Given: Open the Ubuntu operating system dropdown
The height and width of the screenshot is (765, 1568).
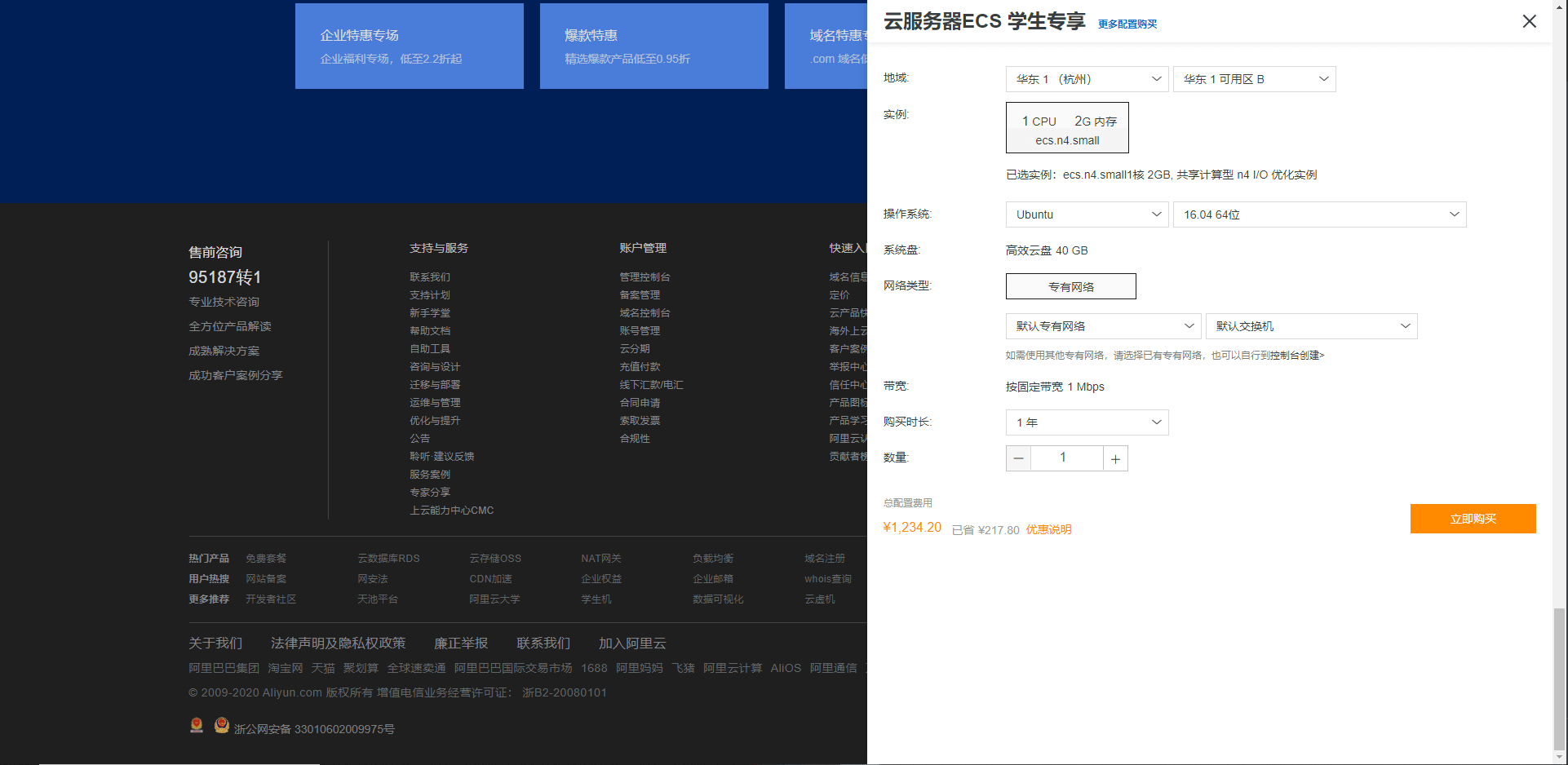Looking at the screenshot, I should pyautogui.click(x=1087, y=214).
